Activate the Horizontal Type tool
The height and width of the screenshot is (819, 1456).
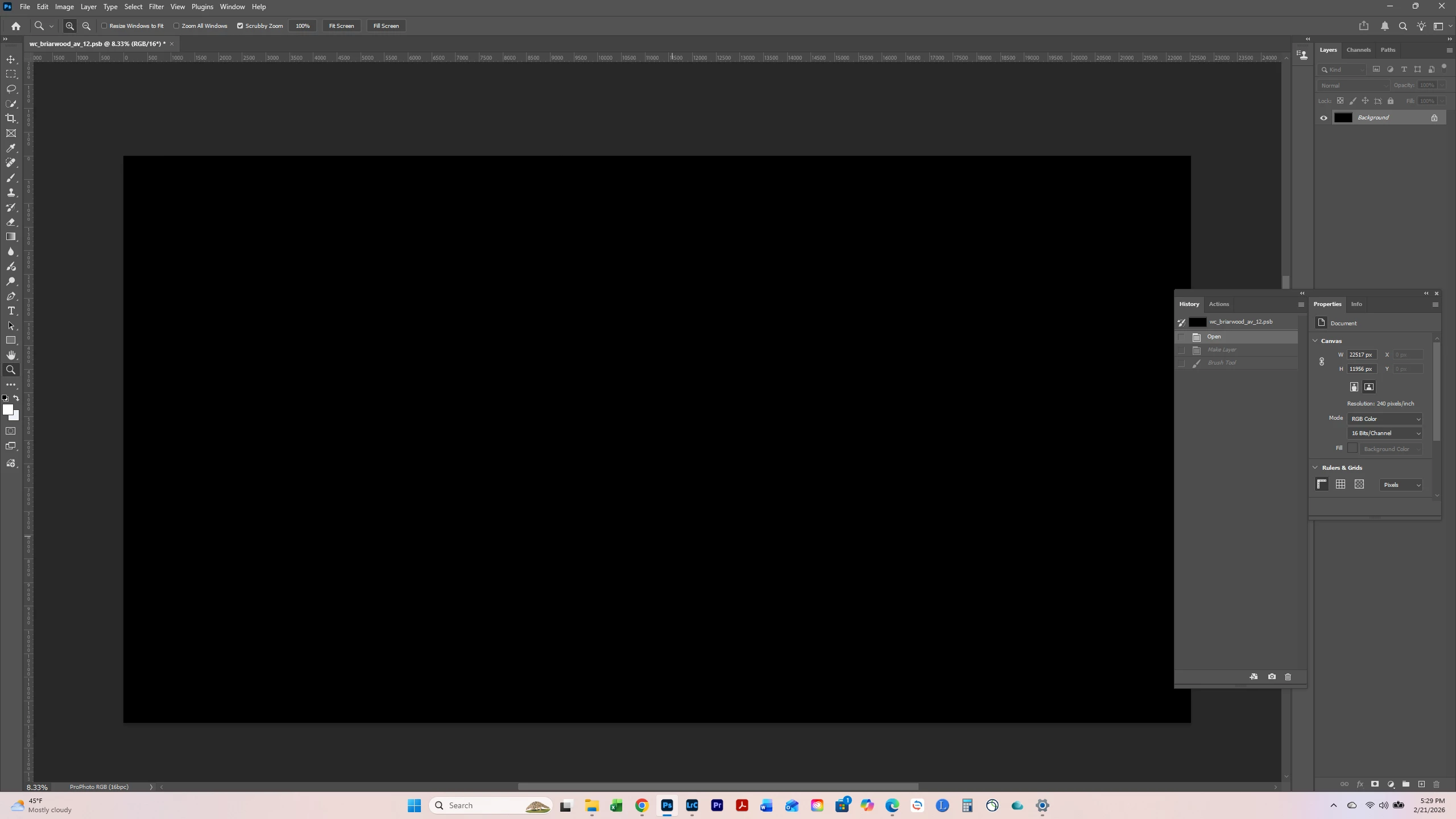tap(11, 311)
